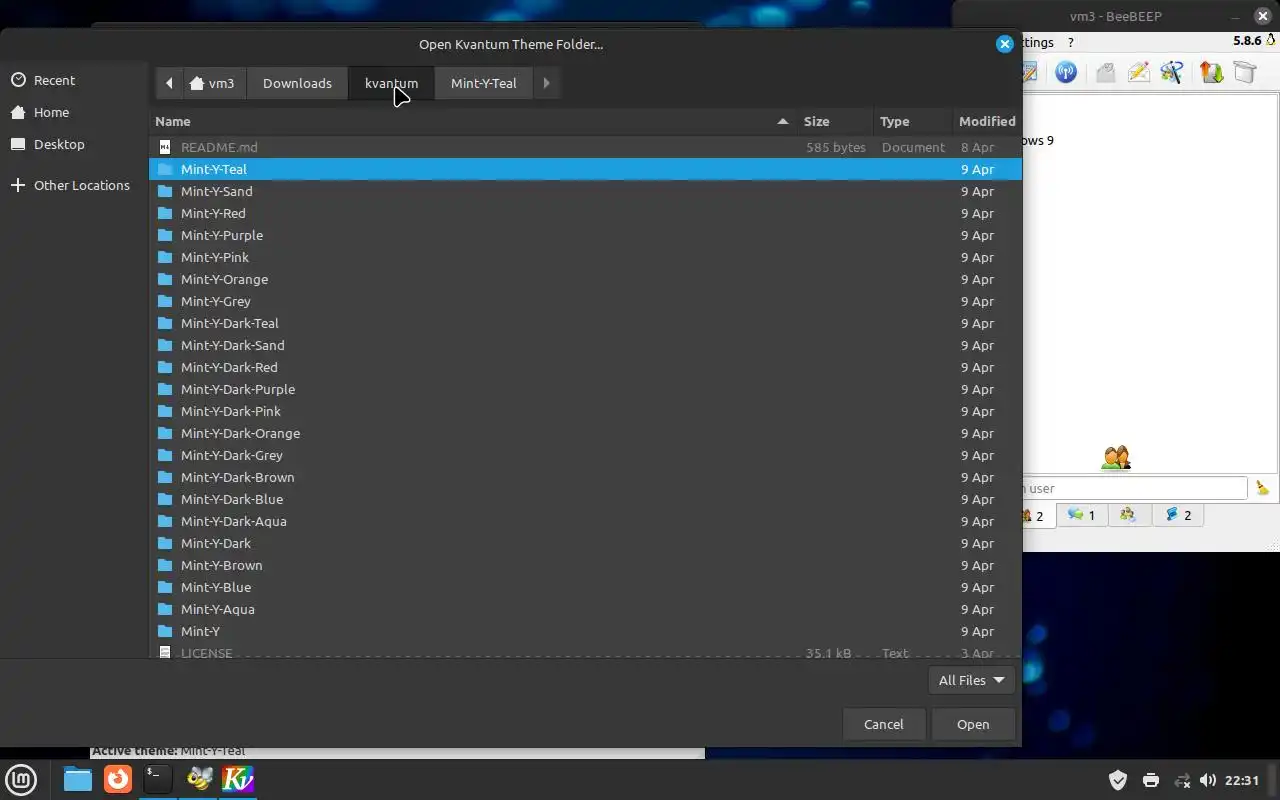Viewport: 1280px width, 800px height.
Task: Click the printer tray icon
Action: pyautogui.click(x=1150, y=780)
